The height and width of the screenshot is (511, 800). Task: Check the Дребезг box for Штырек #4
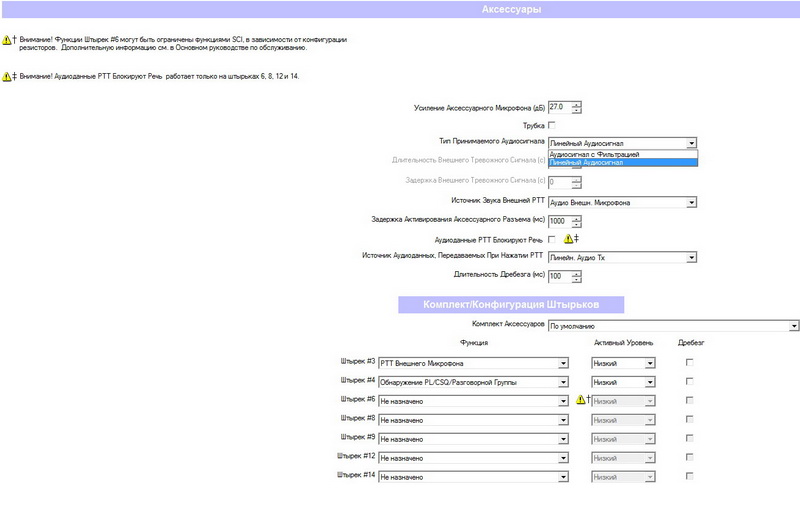pyautogui.click(x=689, y=381)
